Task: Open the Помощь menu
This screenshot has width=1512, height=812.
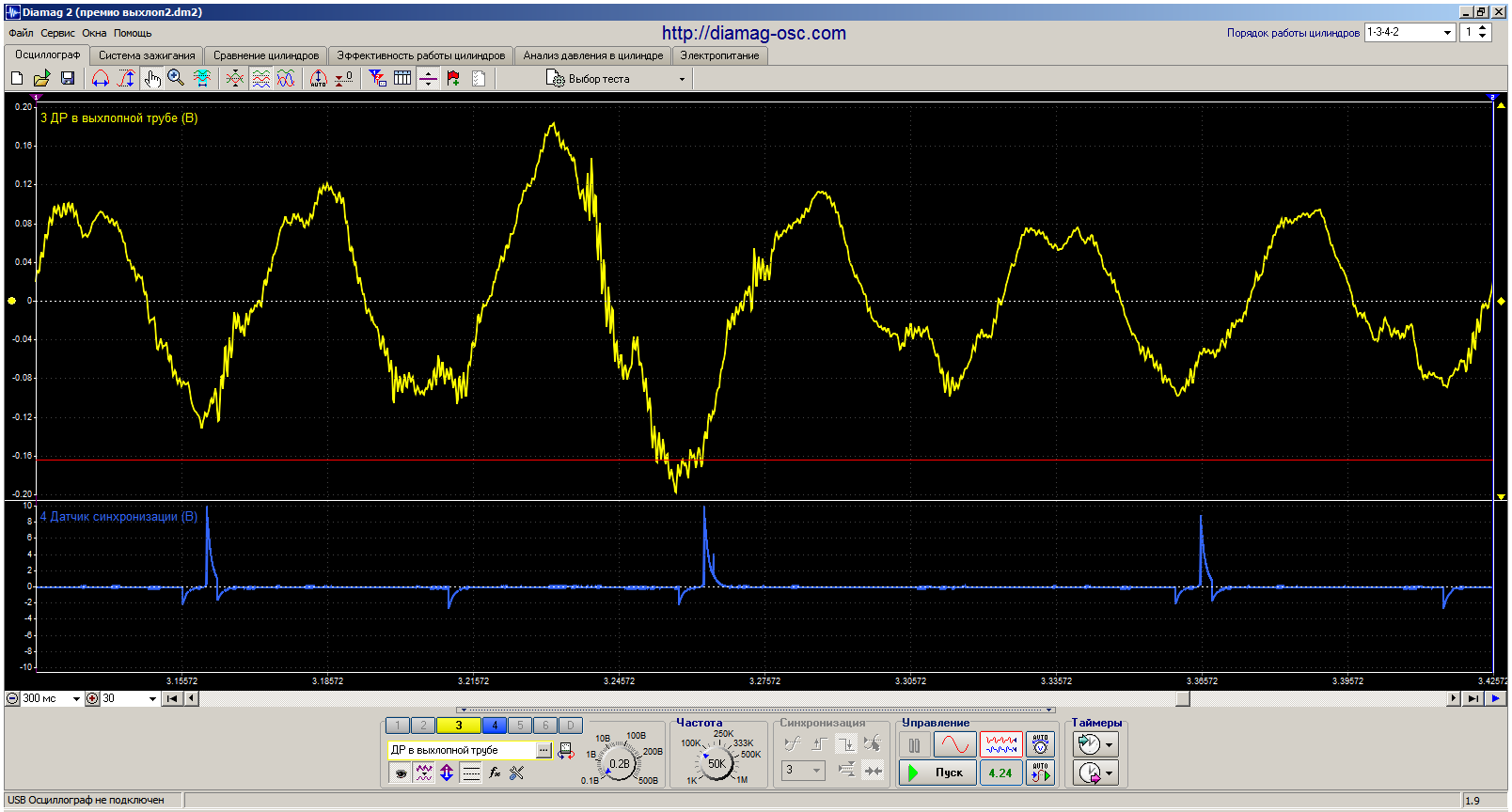Action: (133, 33)
